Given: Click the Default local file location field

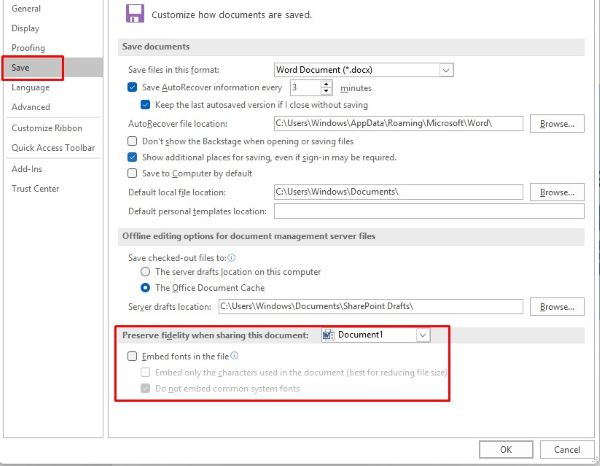Looking at the screenshot, I should 398,192.
